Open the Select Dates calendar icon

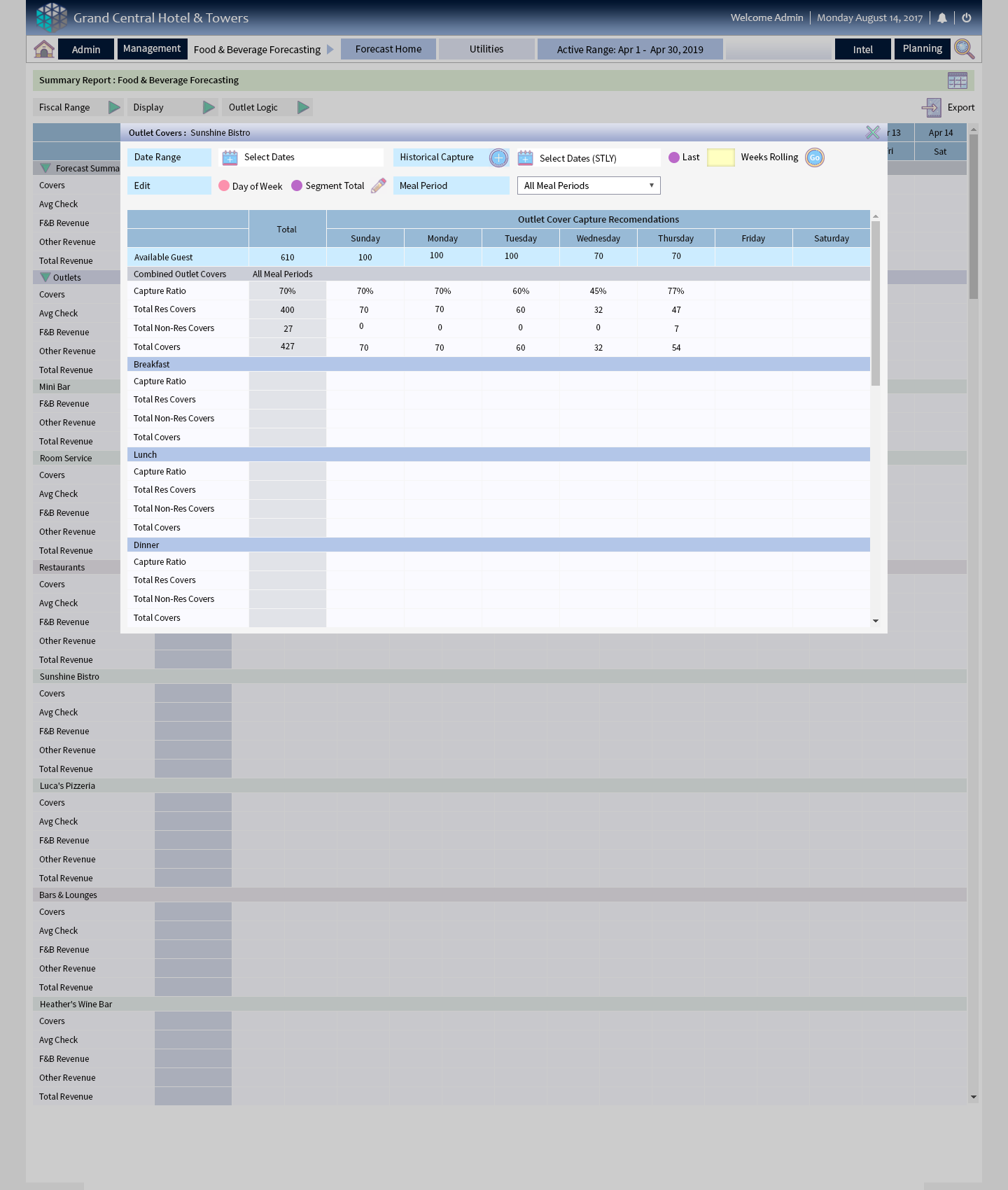tap(230, 158)
